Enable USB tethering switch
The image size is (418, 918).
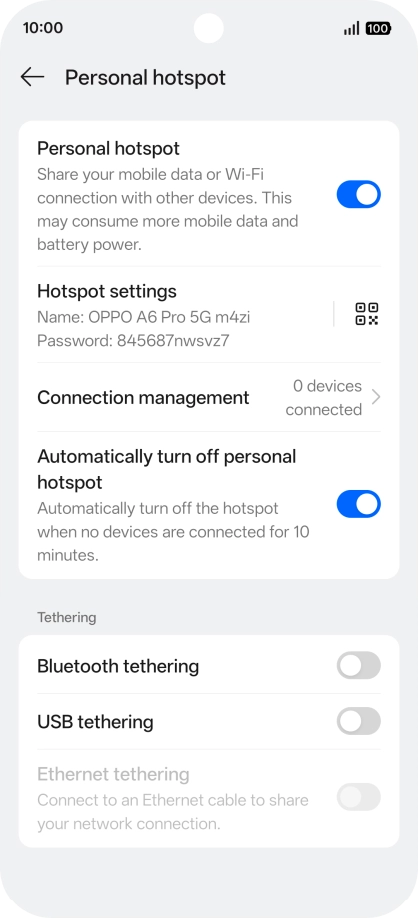[x=358, y=721]
